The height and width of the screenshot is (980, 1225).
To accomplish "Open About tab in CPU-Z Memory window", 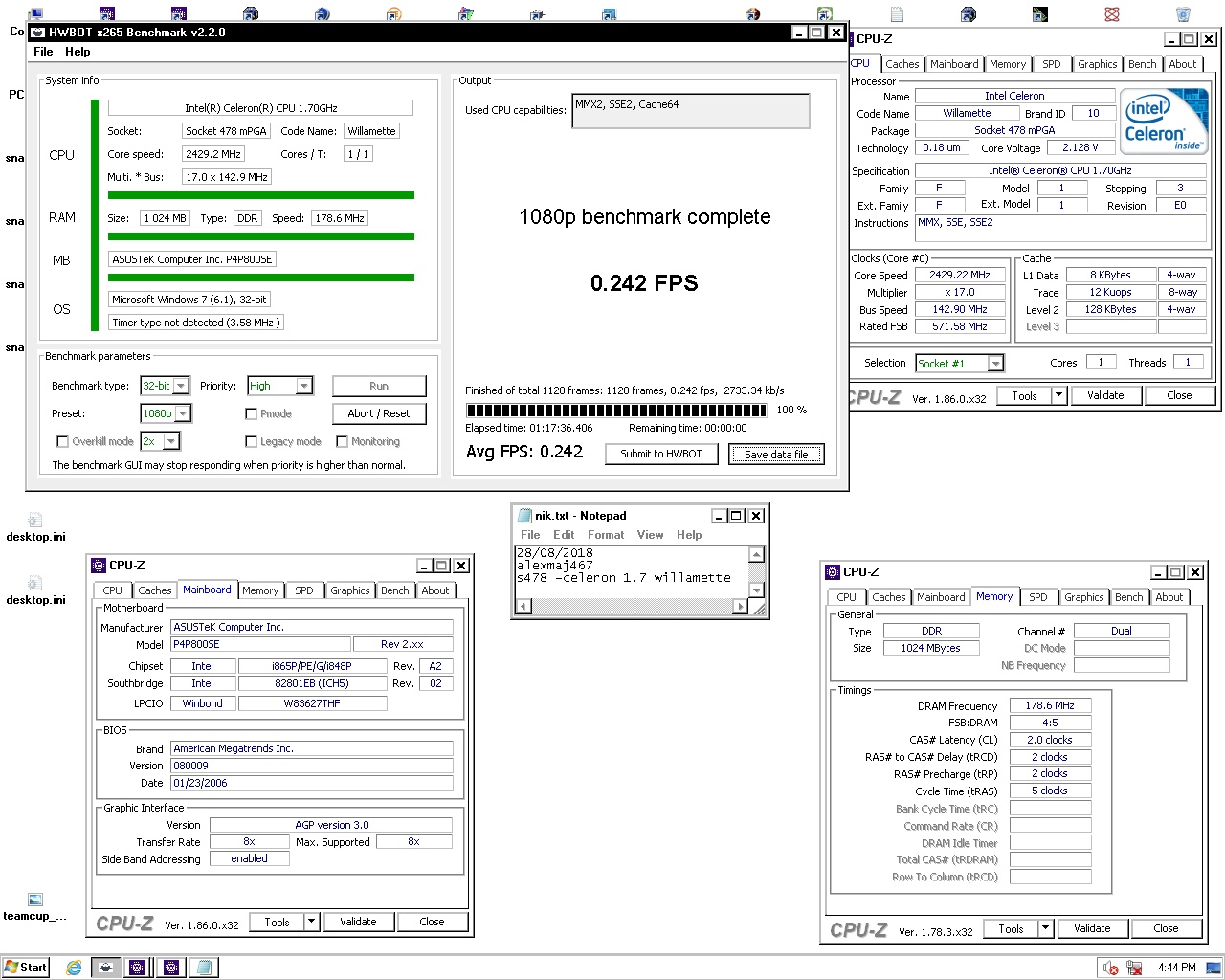I will [x=1169, y=597].
